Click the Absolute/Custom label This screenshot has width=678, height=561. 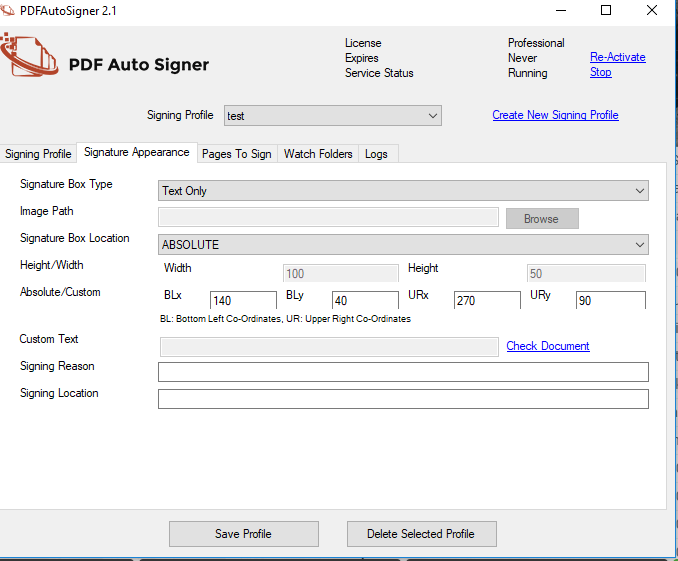(60, 292)
